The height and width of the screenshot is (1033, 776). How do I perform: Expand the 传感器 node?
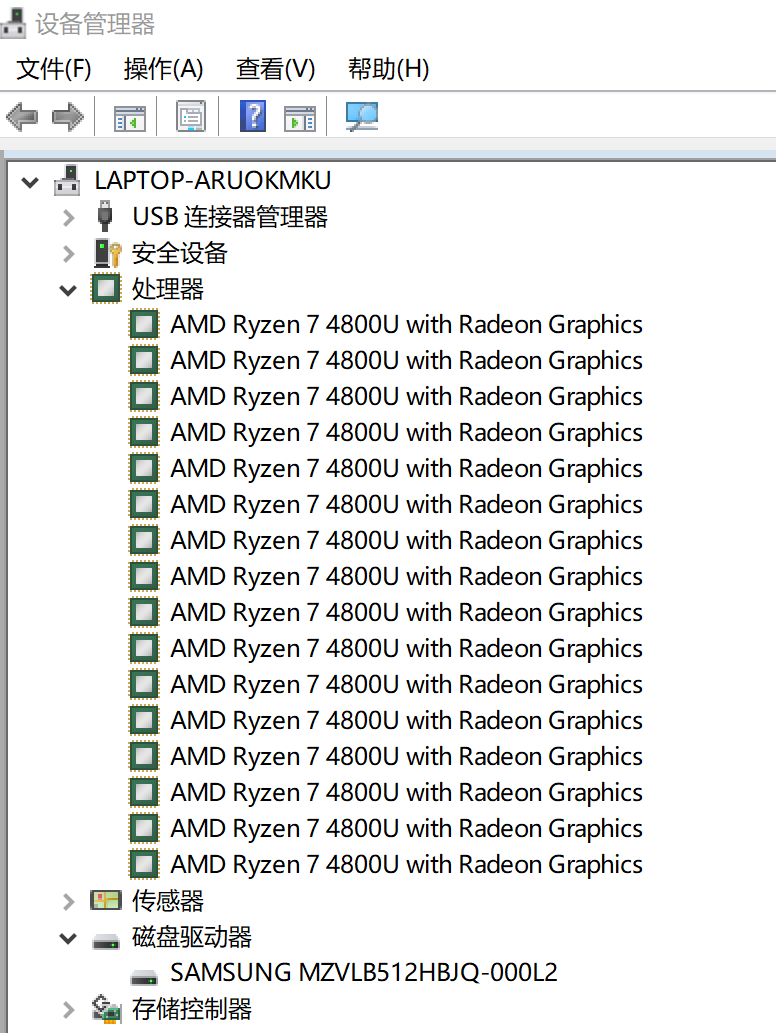tap(69, 901)
